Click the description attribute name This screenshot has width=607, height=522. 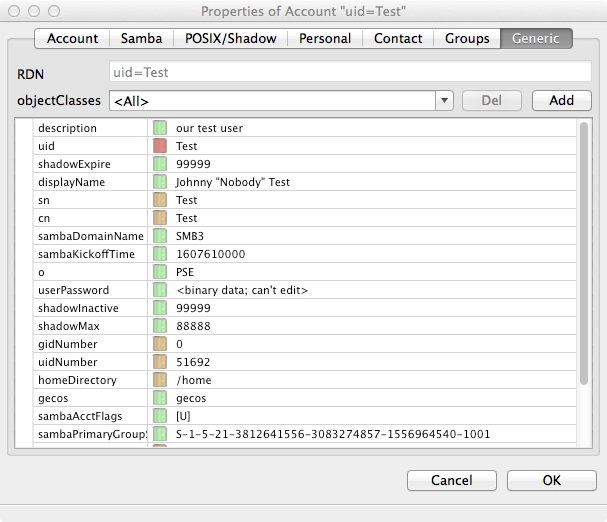tap(67, 128)
